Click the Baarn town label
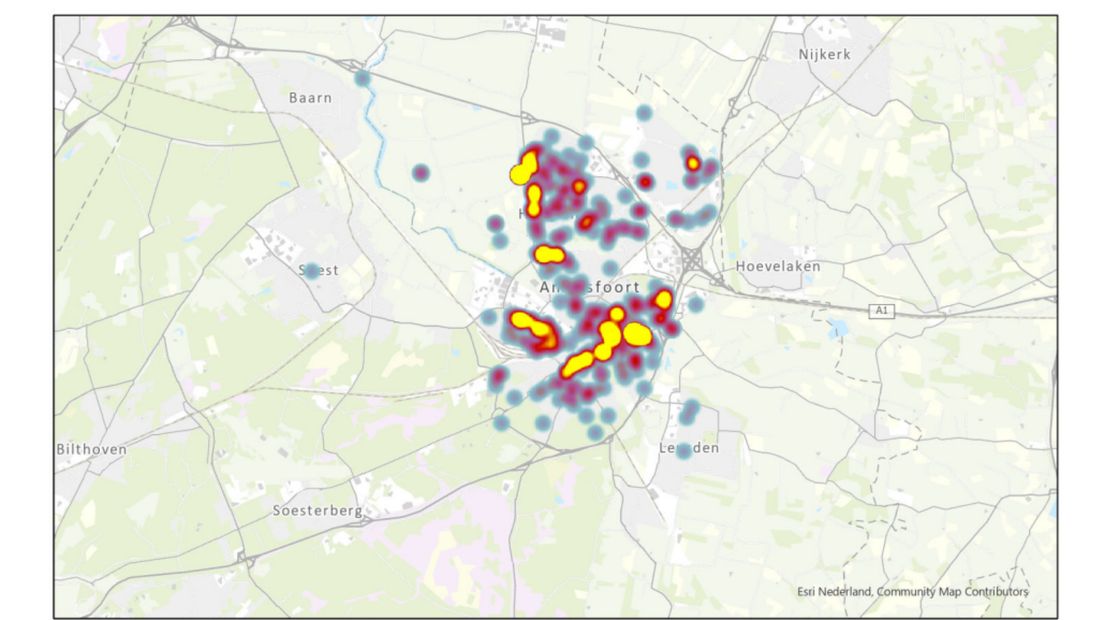 [310, 98]
